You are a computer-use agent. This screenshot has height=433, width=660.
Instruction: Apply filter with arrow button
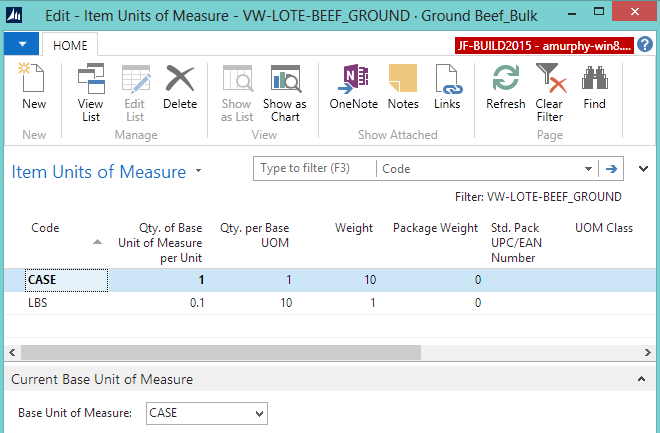click(611, 169)
